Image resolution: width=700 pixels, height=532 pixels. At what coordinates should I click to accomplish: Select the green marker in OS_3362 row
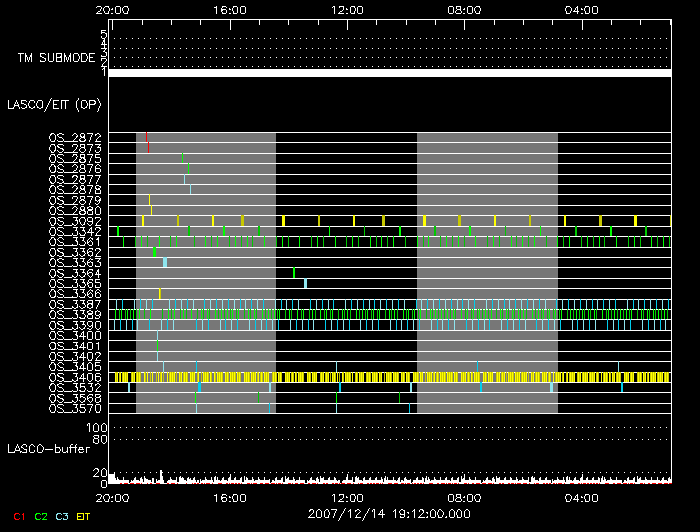[x=154, y=252]
